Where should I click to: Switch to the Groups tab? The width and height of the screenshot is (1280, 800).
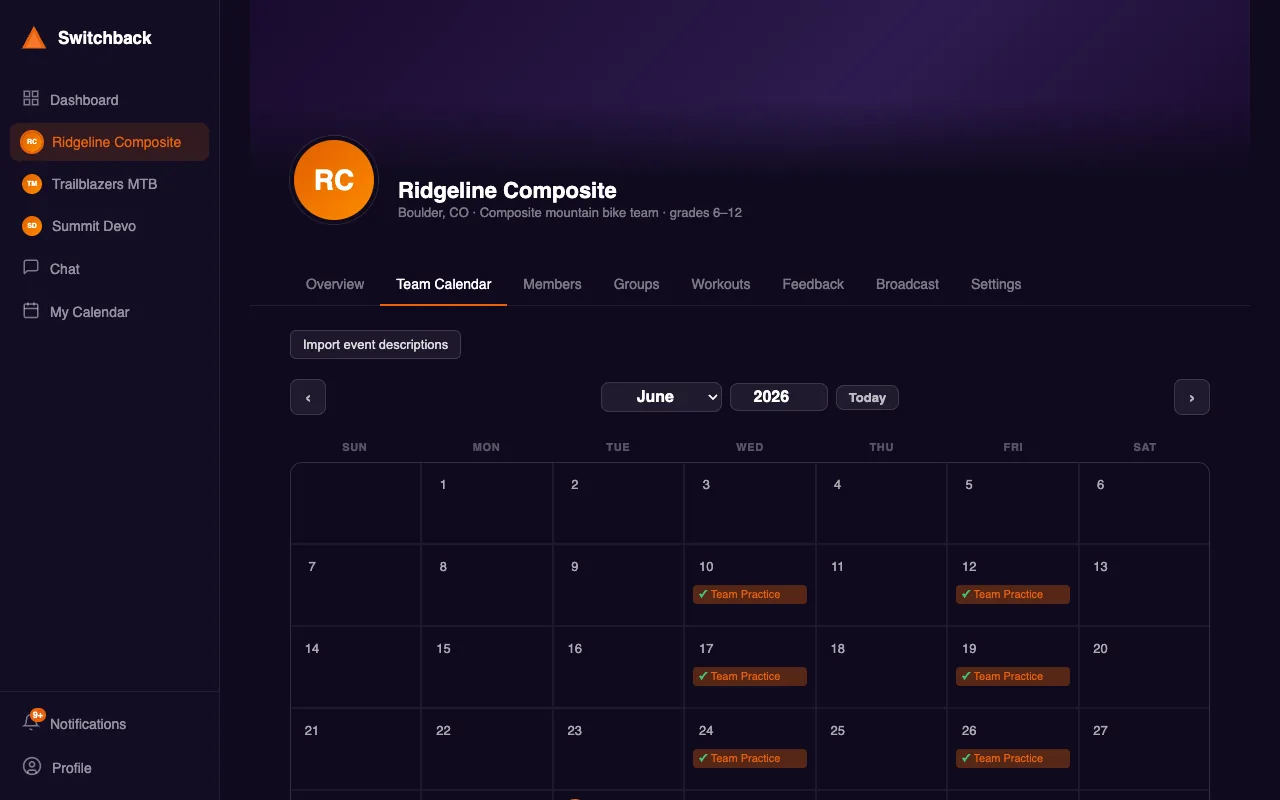click(x=636, y=284)
